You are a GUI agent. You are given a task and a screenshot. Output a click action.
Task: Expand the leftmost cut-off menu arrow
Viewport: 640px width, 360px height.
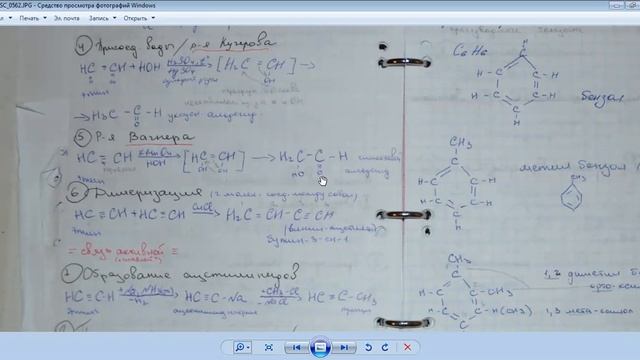(x=10, y=18)
